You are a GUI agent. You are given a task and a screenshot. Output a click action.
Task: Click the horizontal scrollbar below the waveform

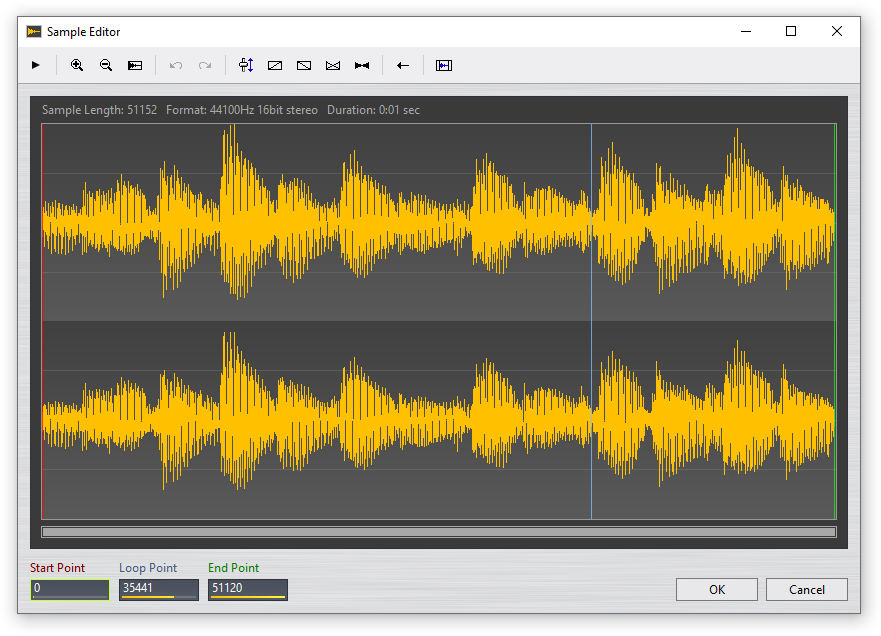[x=438, y=532]
